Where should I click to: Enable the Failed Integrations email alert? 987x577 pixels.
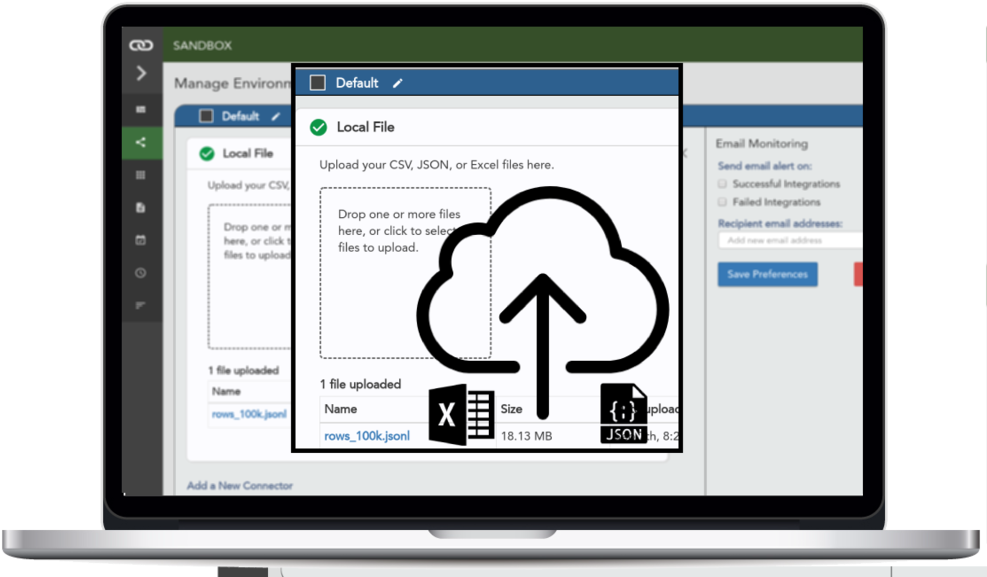(x=723, y=202)
